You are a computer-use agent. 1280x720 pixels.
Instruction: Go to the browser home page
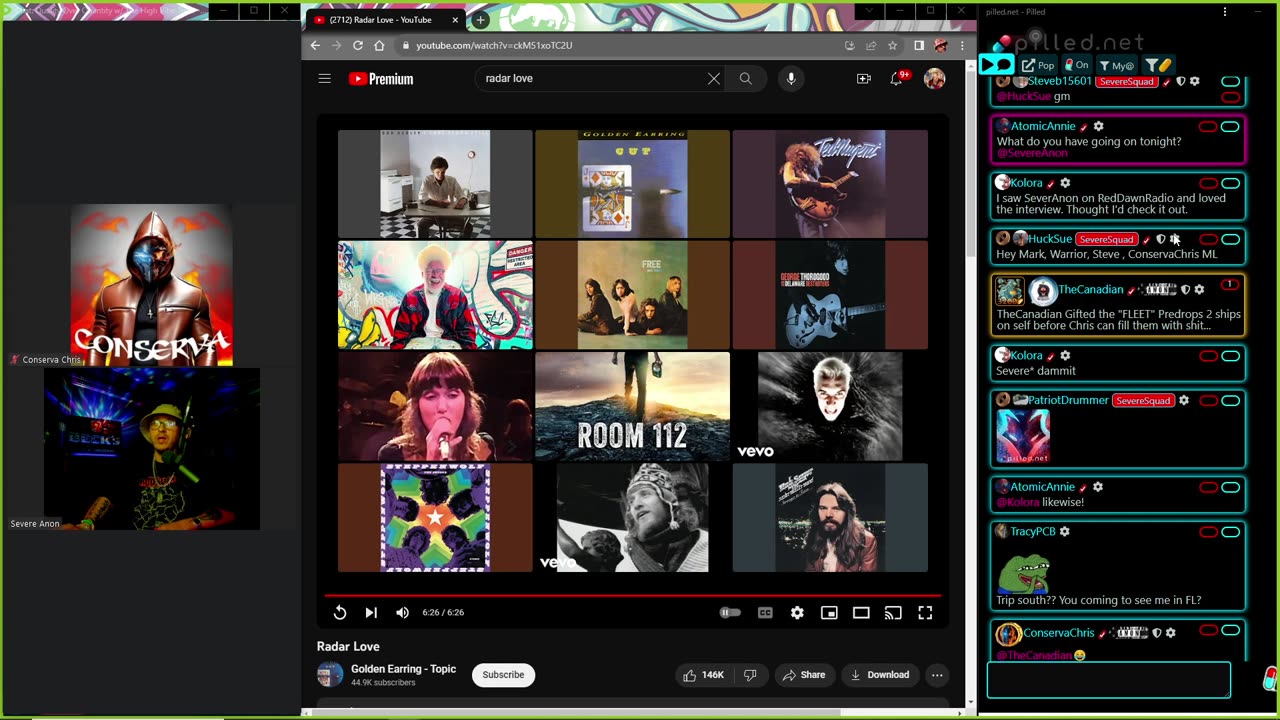click(379, 45)
